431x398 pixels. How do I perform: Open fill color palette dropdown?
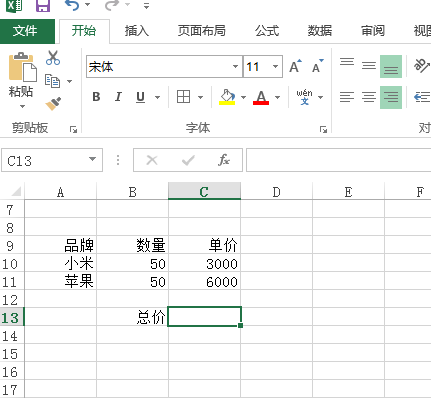click(x=243, y=97)
